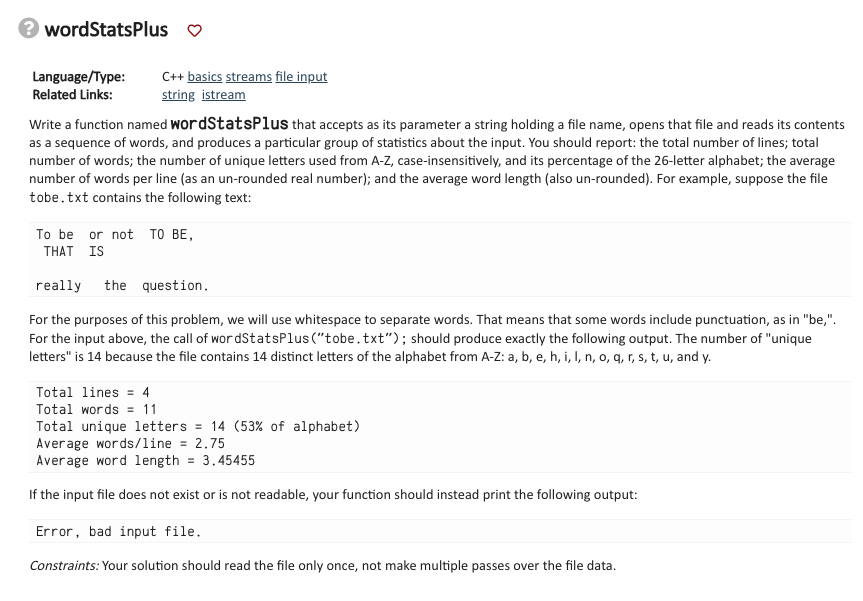The width and height of the screenshot is (863, 601).
Task: Click the question mark help icon
Action: (27, 30)
